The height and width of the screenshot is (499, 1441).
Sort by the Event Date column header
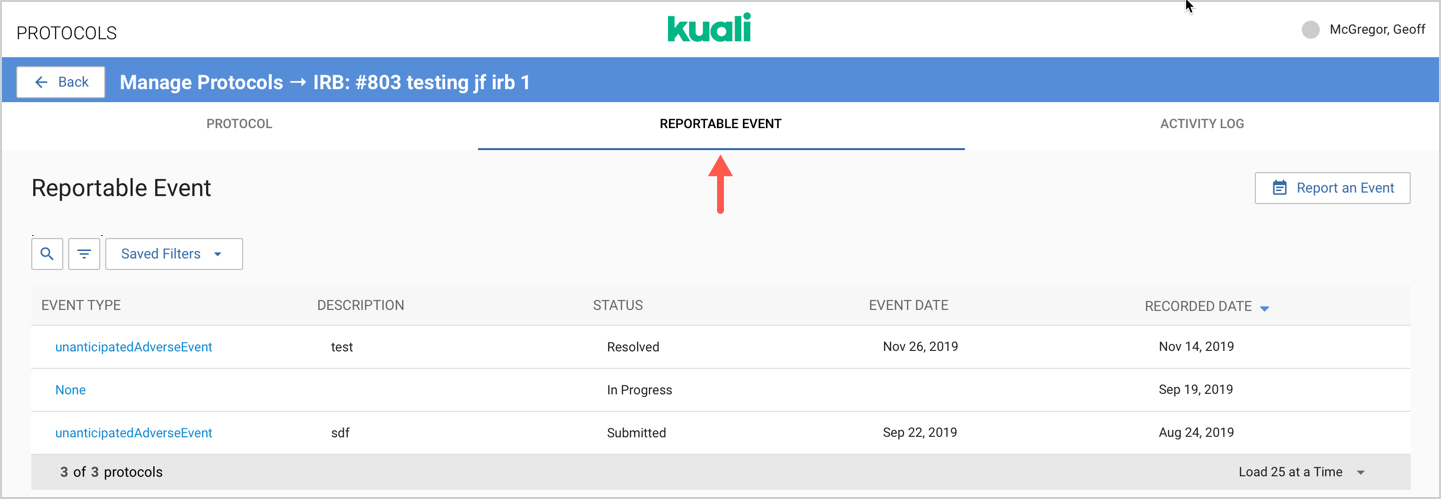pyautogui.click(x=908, y=306)
